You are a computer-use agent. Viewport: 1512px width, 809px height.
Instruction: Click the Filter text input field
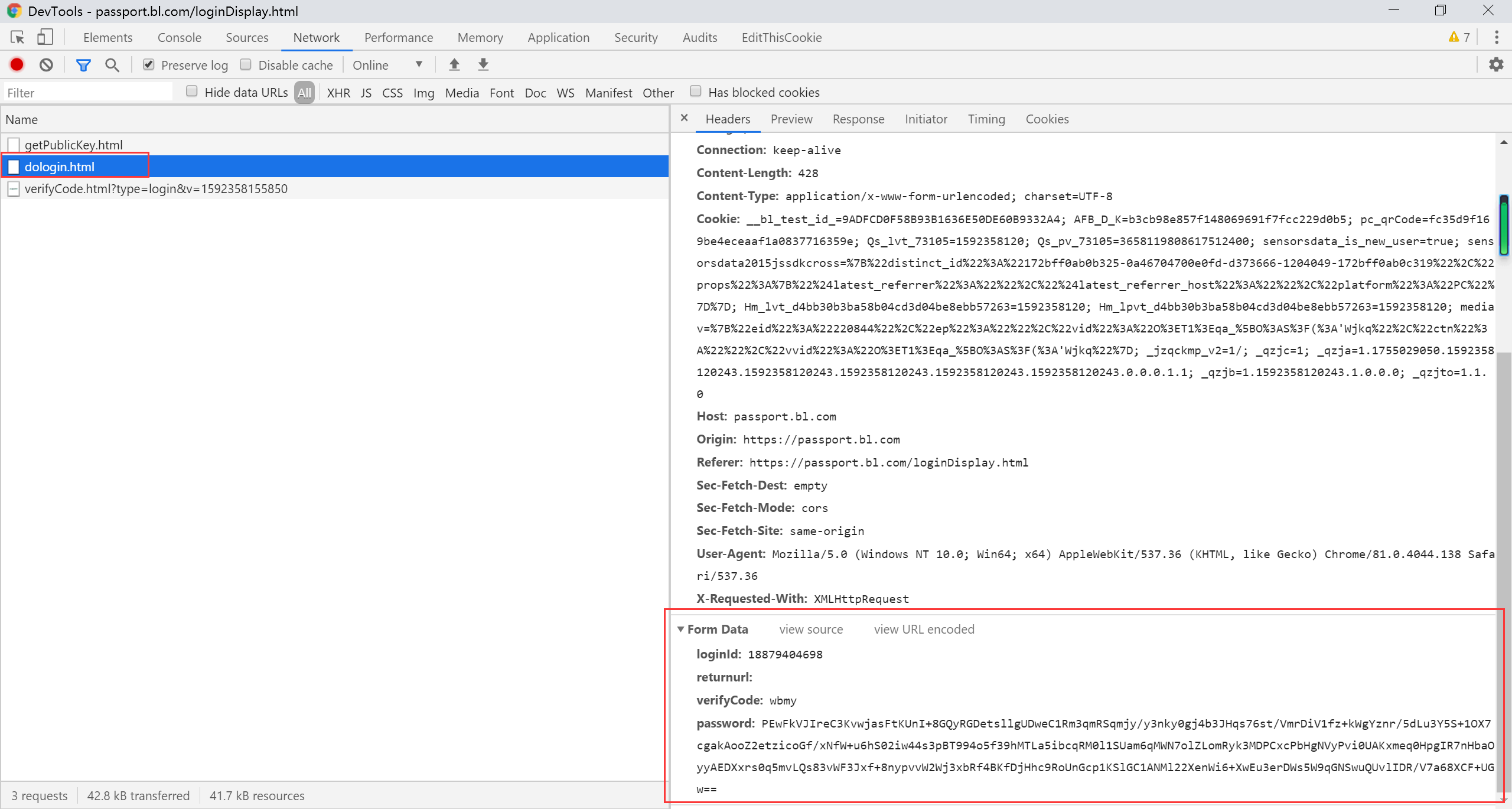[89, 93]
